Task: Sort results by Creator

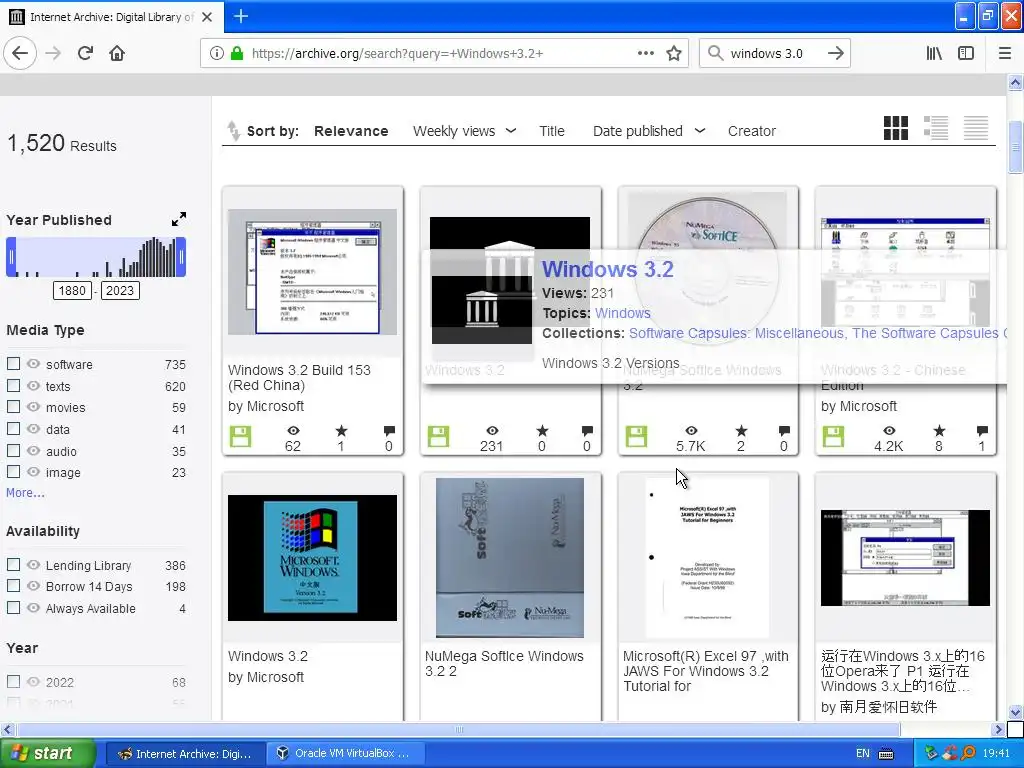Action: [x=752, y=131]
